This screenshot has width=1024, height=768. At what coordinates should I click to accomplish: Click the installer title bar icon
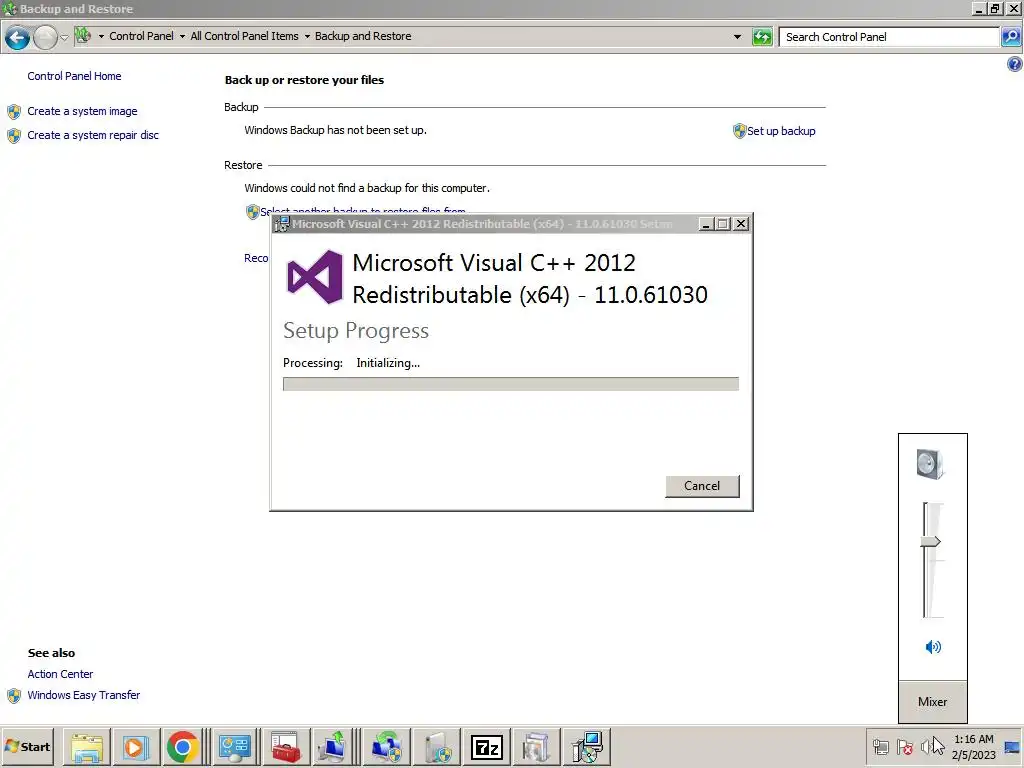(x=281, y=224)
